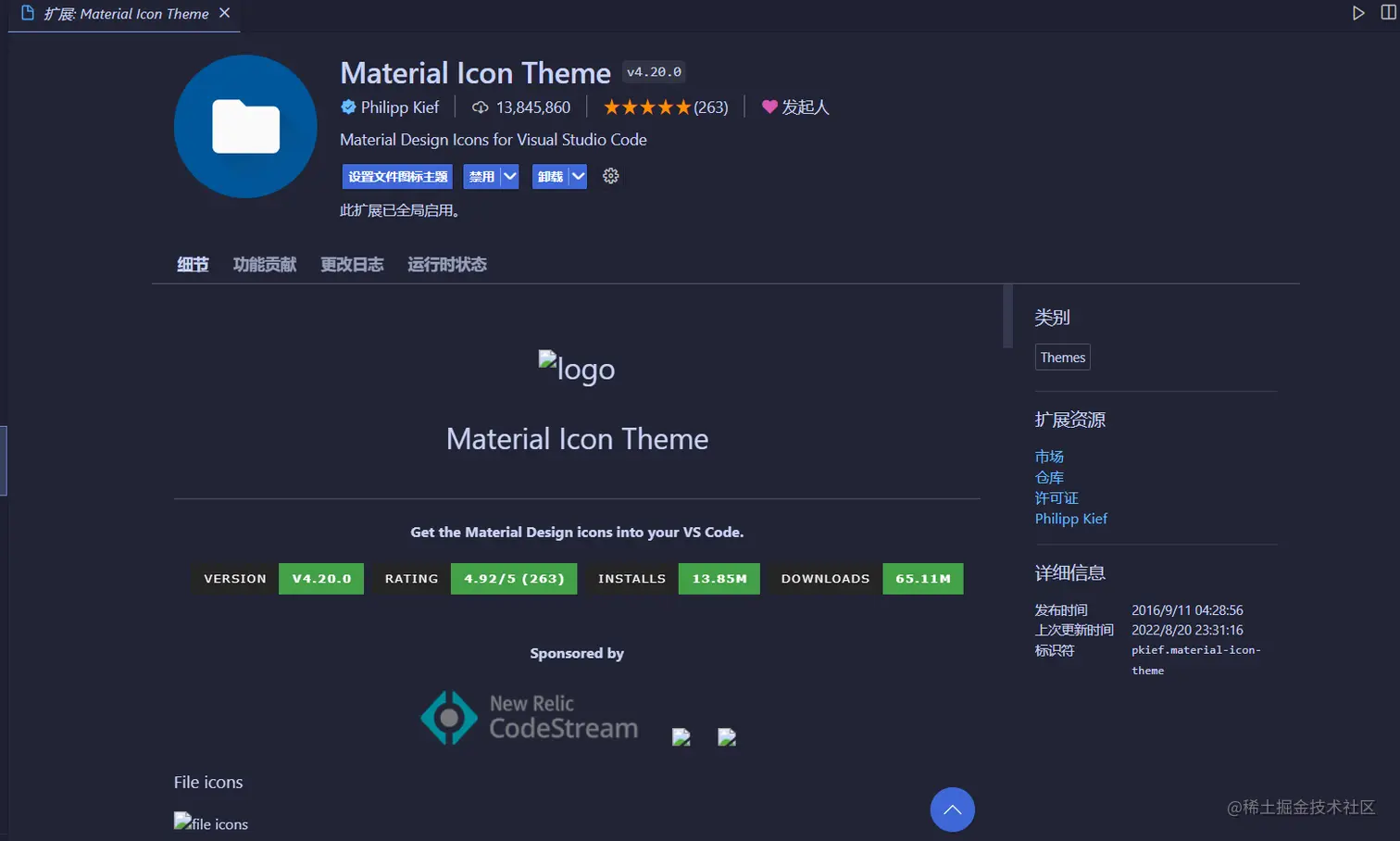Viewport: 1400px width, 841px height.
Task: Click the 'Sponsored by' text
Action: point(577,653)
